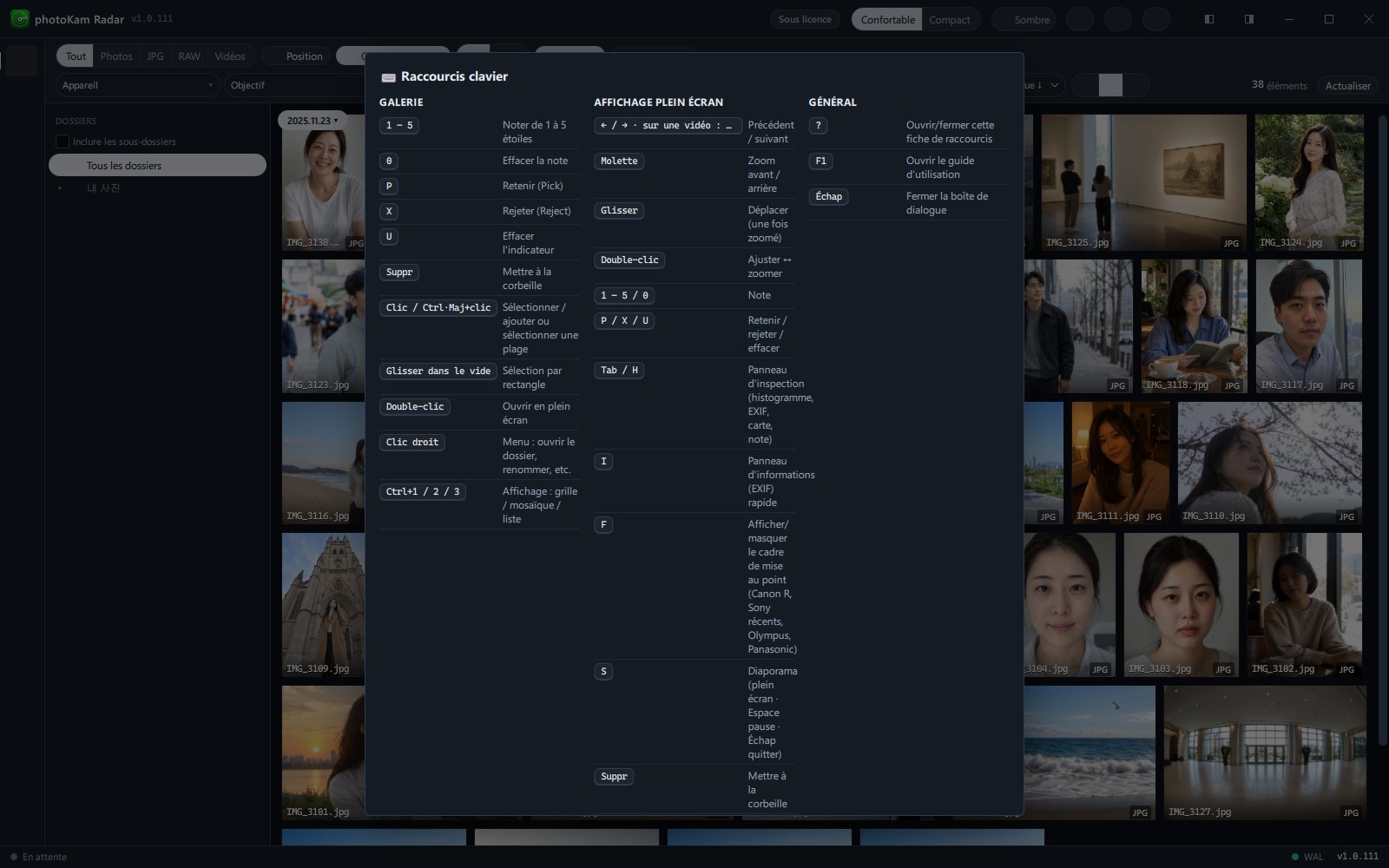Expand the 내 사진 folder tree
Screen dimensions: 1389x868
60,188
